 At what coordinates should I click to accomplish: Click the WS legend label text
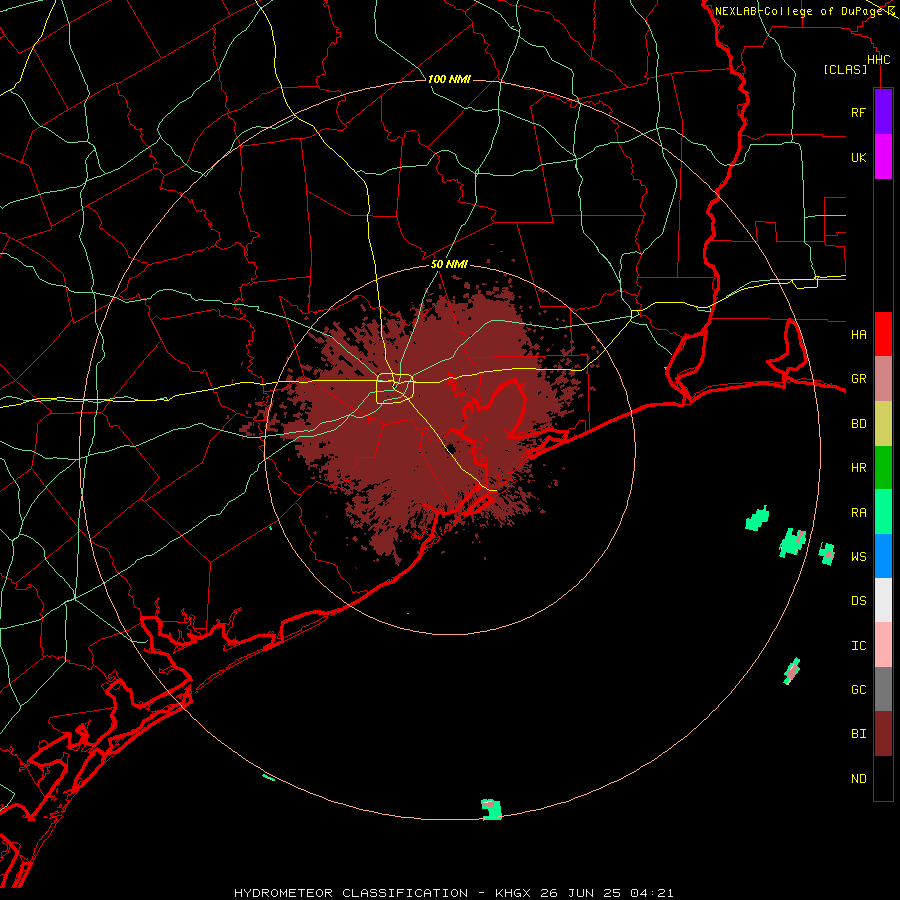coord(858,557)
